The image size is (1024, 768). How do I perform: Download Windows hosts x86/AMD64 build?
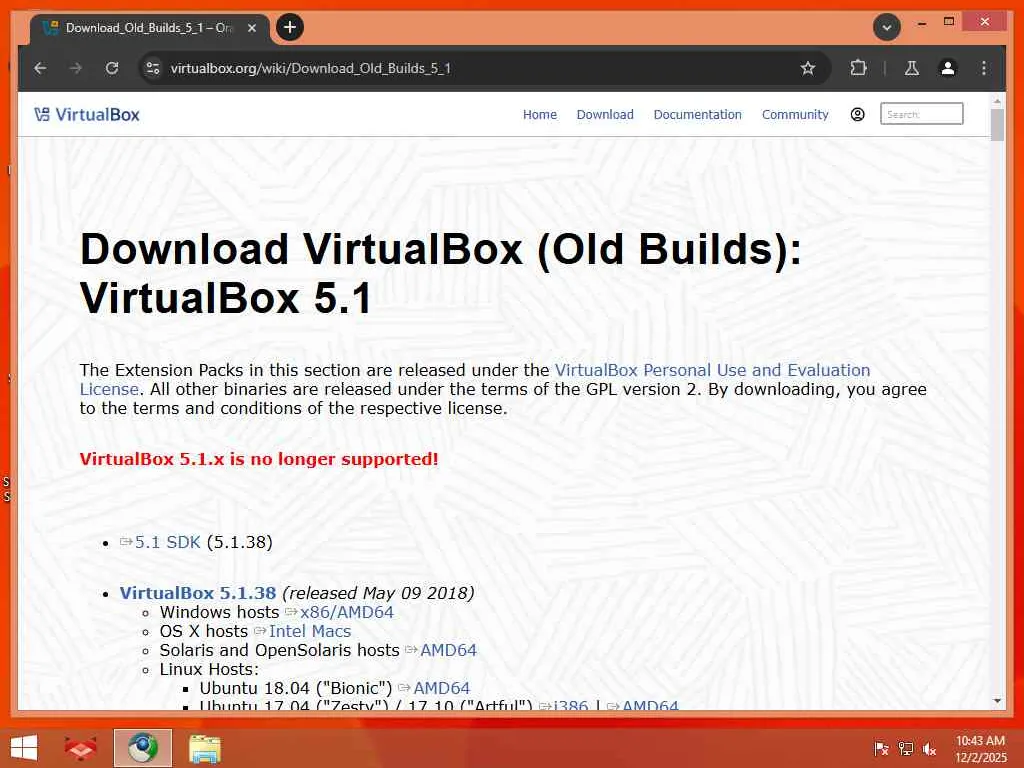click(346, 613)
